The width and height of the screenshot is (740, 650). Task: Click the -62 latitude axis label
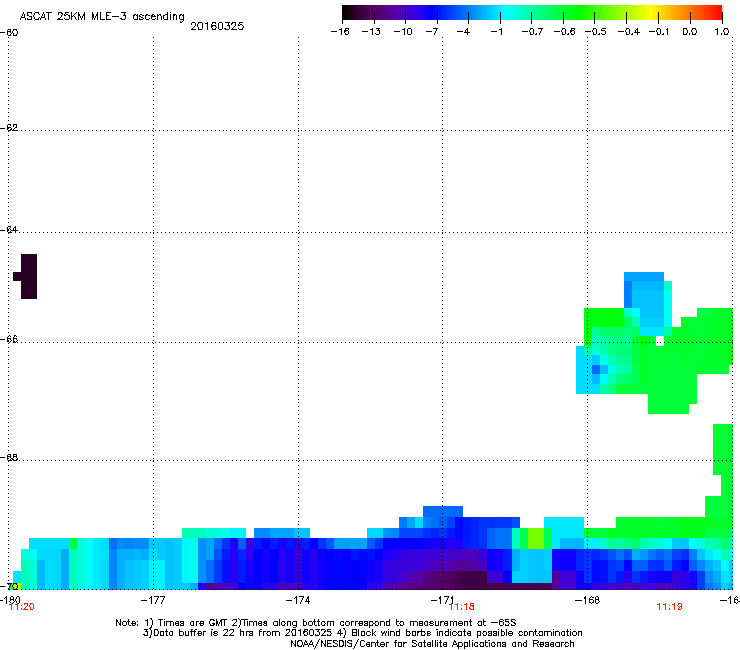pos(9,128)
